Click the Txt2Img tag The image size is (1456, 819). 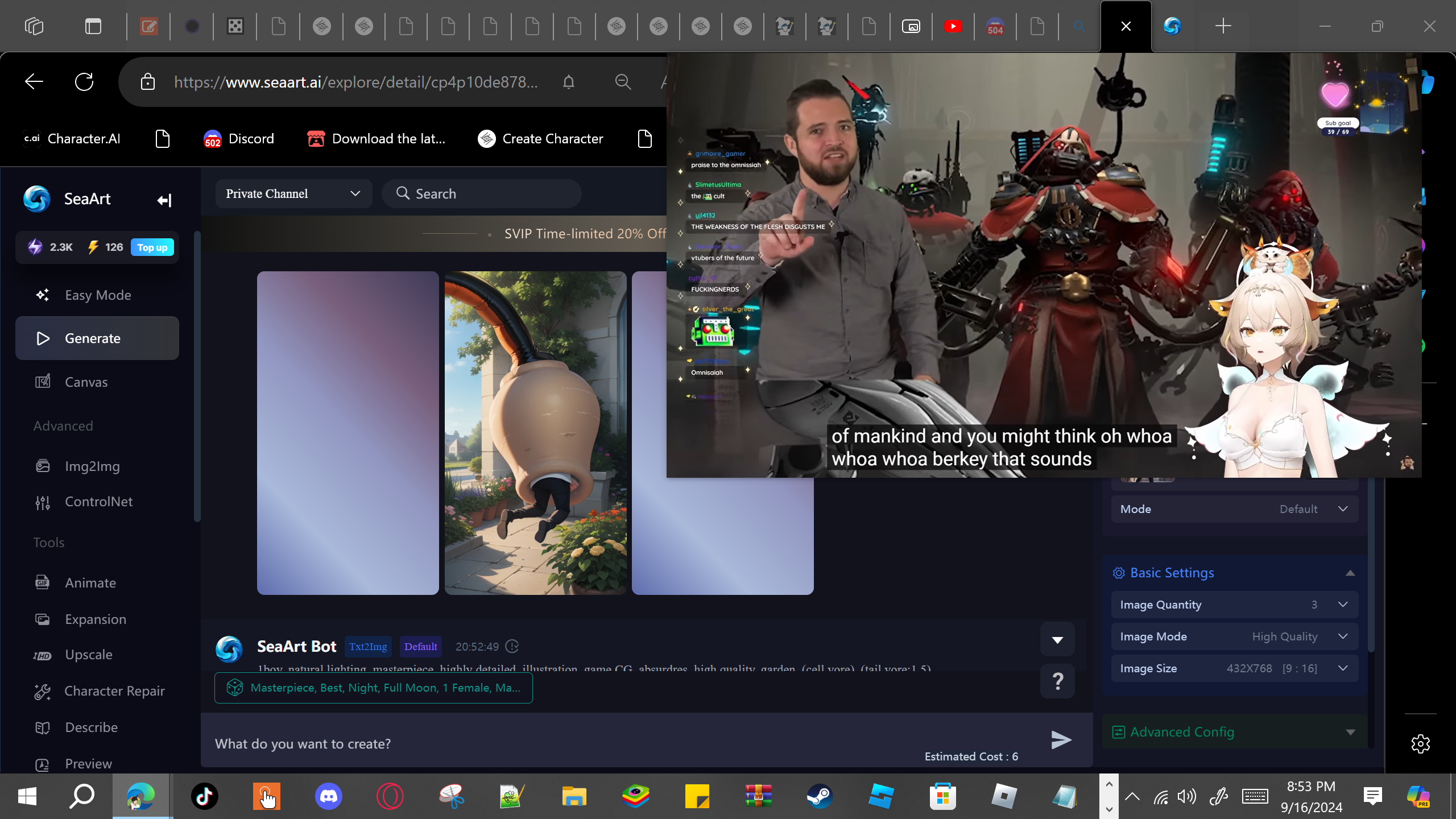coord(368,647)
